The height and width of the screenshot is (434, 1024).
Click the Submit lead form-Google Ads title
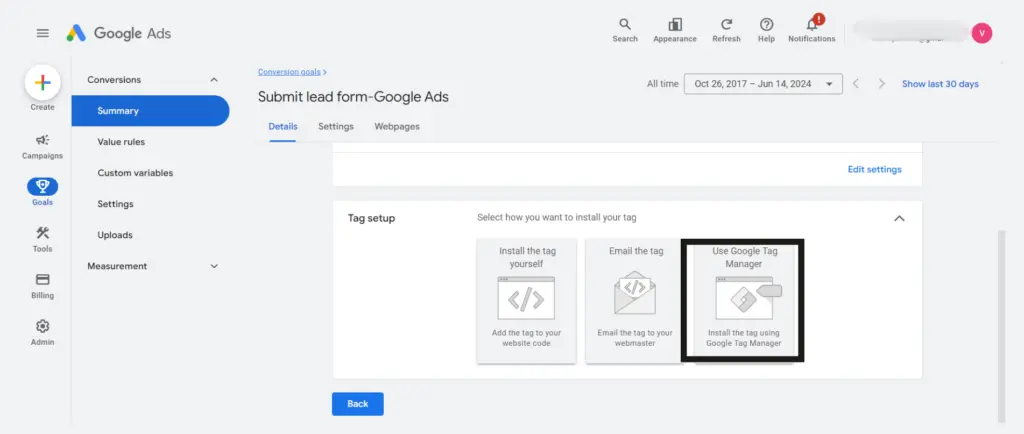click(353, 97)
